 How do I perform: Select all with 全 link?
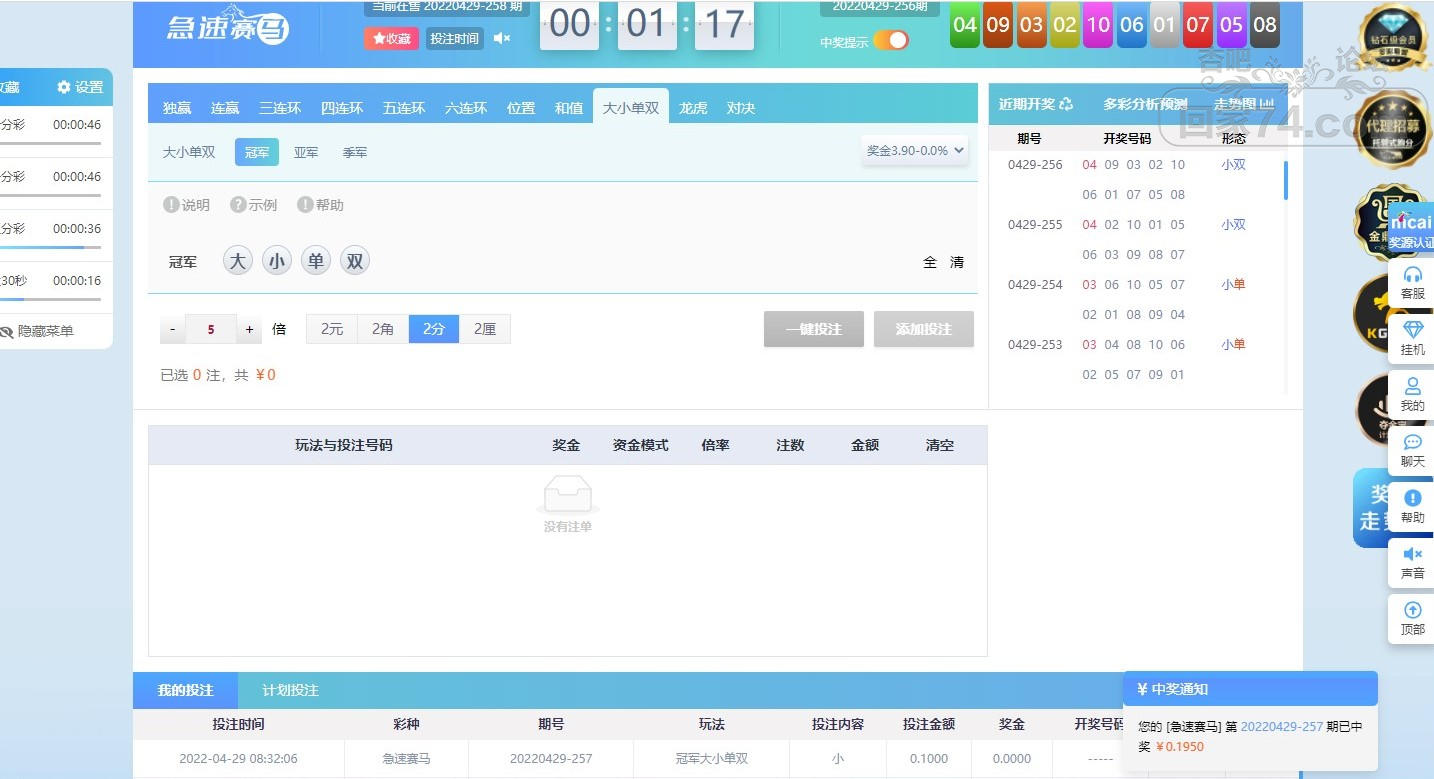pyautogui.click(x=930, y=262)
